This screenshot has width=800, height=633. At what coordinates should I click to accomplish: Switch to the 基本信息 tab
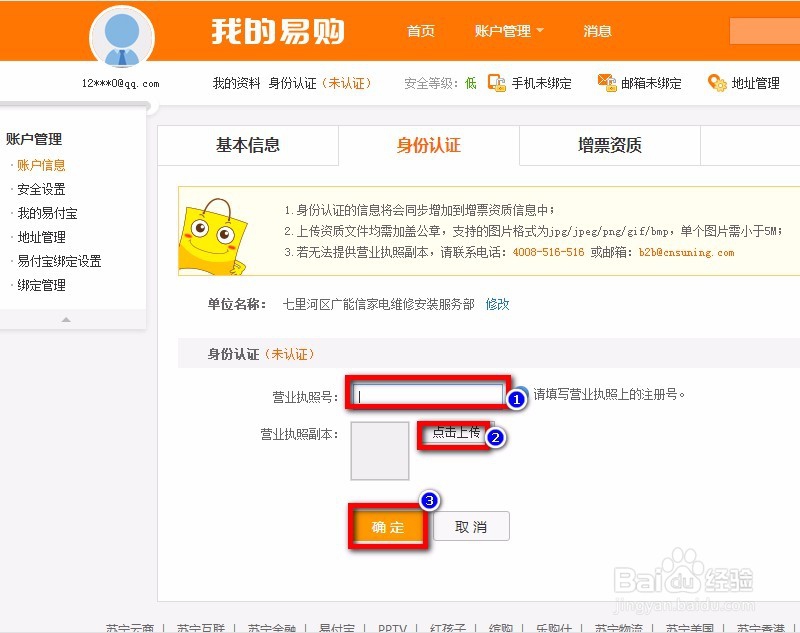click(247, 145)
